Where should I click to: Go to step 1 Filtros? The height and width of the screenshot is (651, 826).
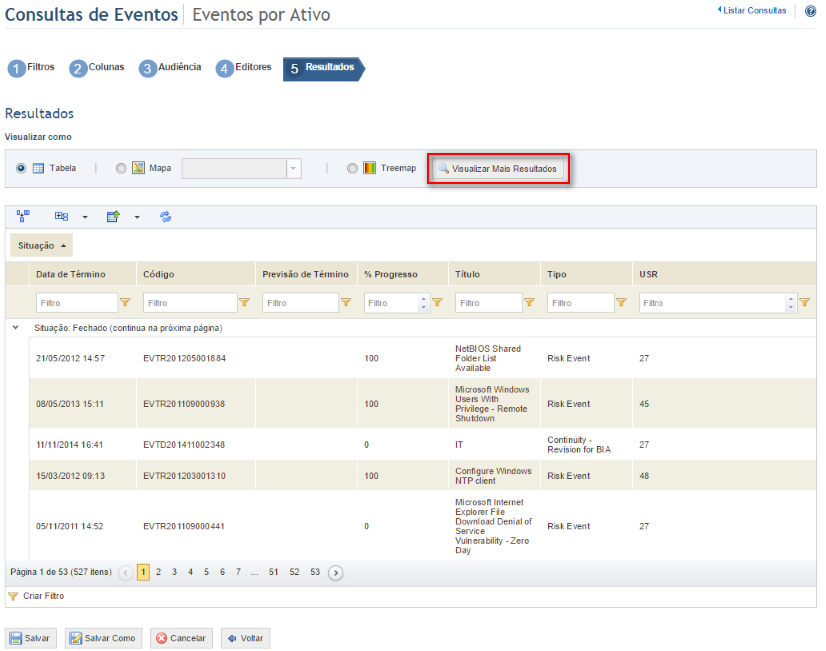pyautogui.click(x=31, y=68)
